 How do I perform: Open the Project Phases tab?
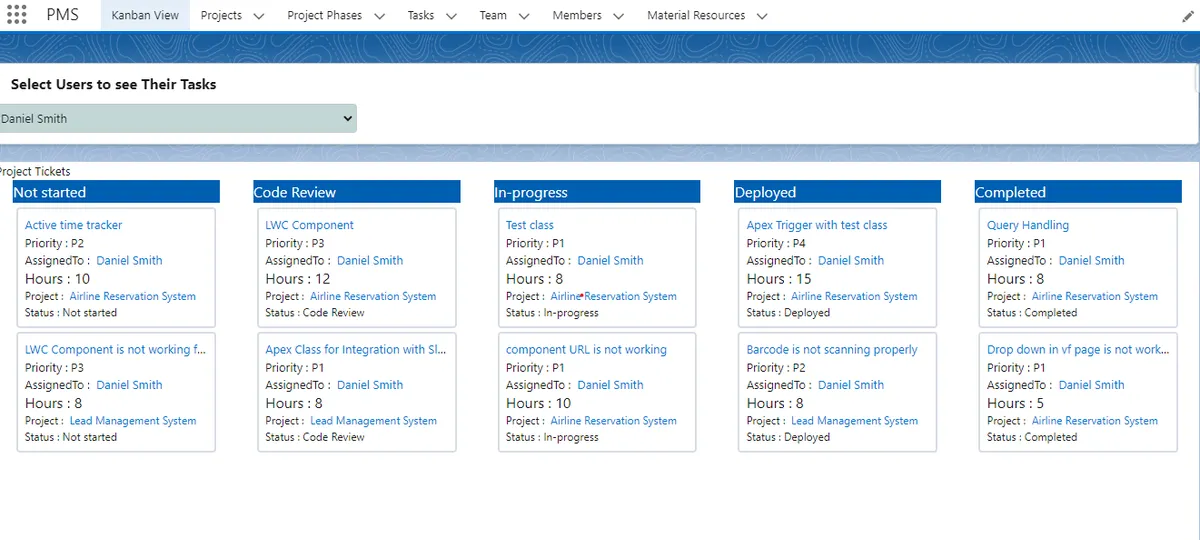click(325, 16)
